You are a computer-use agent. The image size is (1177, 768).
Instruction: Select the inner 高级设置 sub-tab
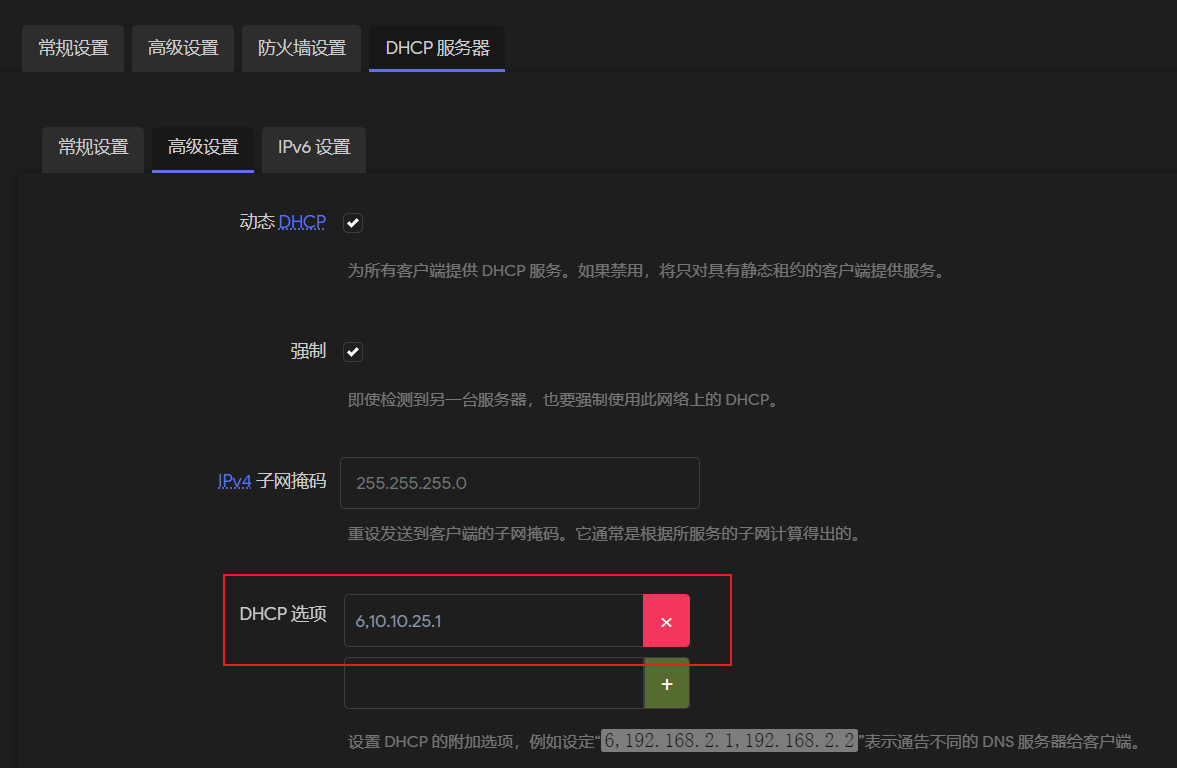coord(203,148)
